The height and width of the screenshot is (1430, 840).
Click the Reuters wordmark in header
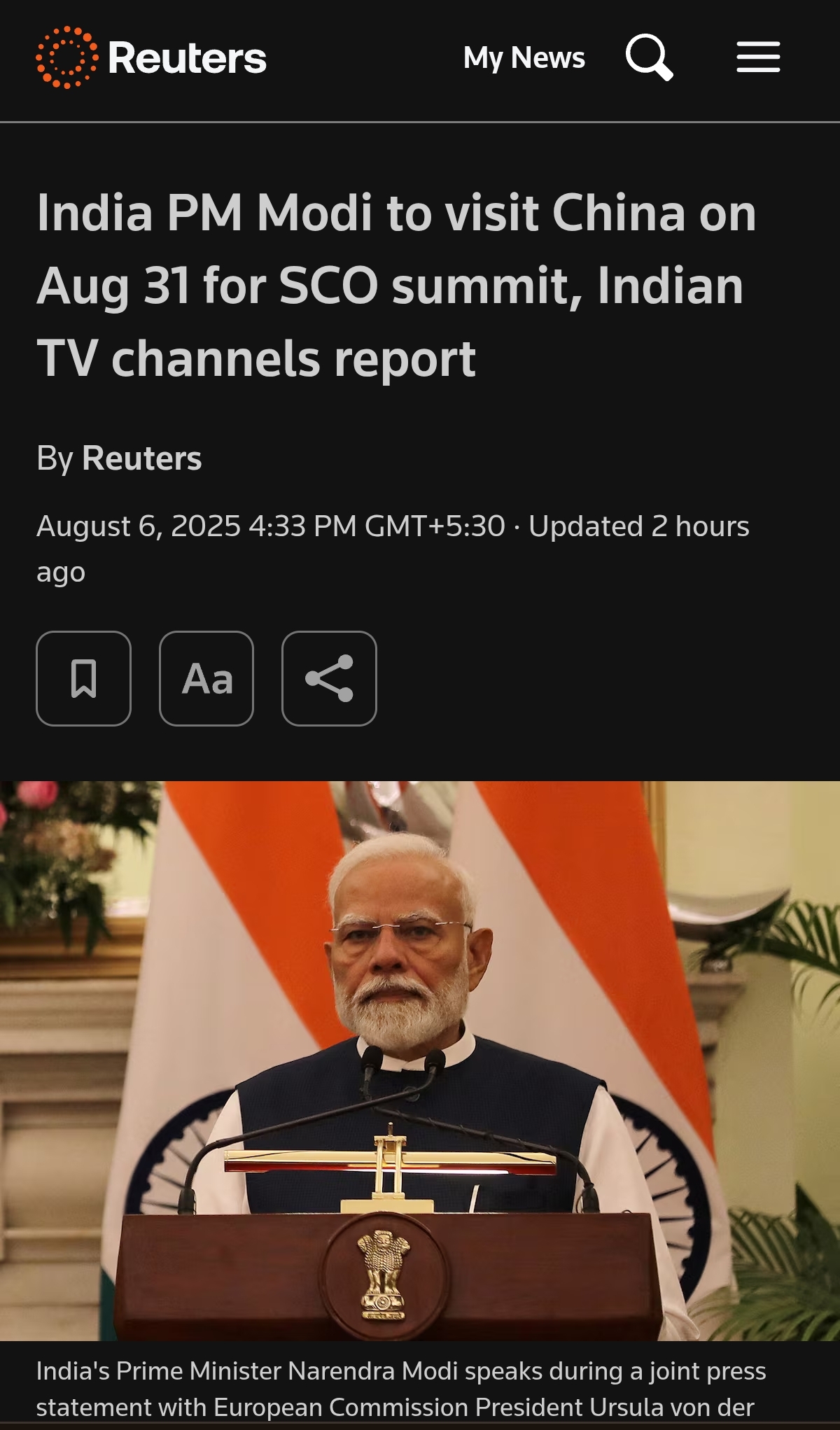[187, 58]
